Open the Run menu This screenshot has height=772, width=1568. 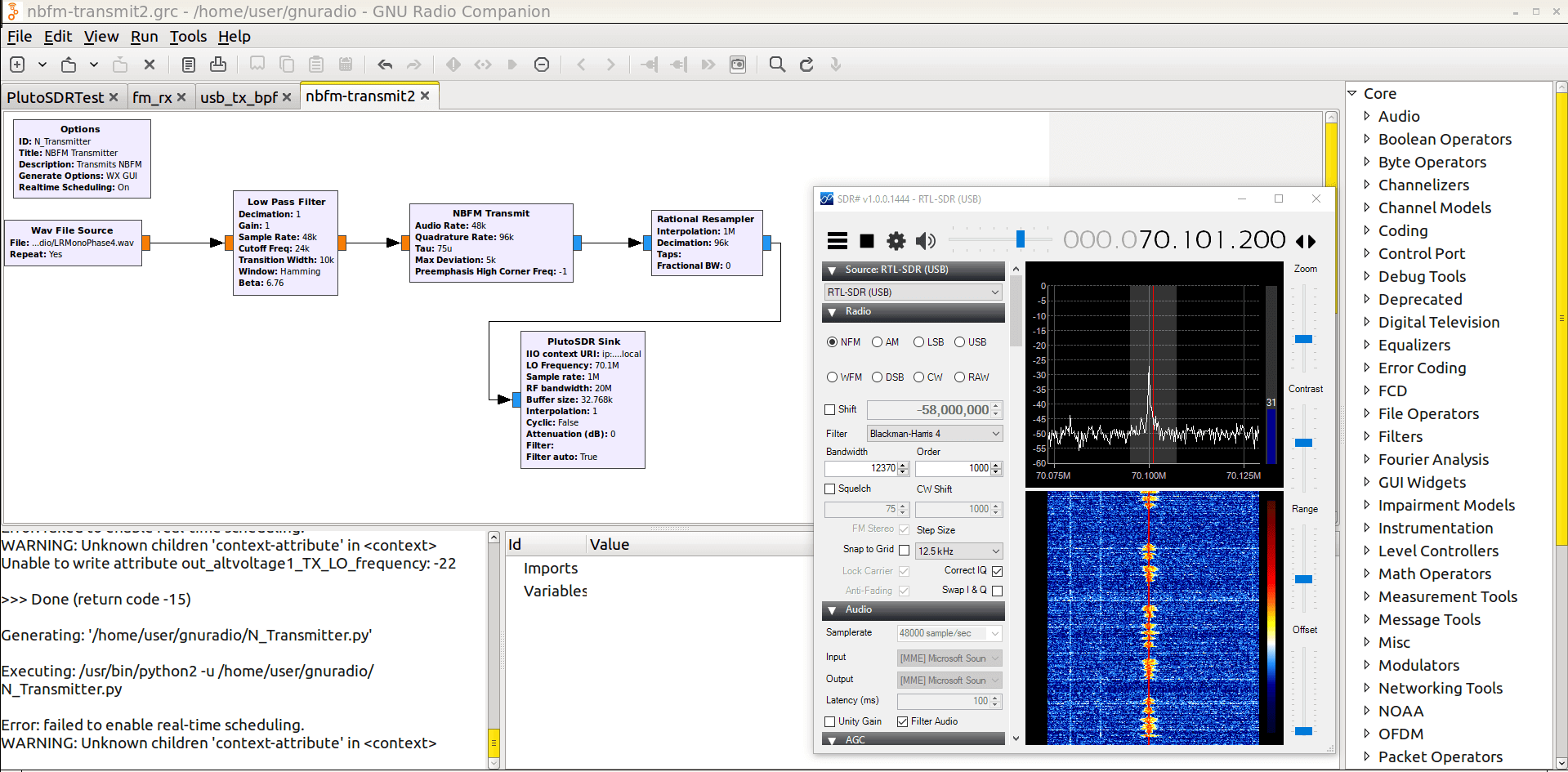point(144,37)
